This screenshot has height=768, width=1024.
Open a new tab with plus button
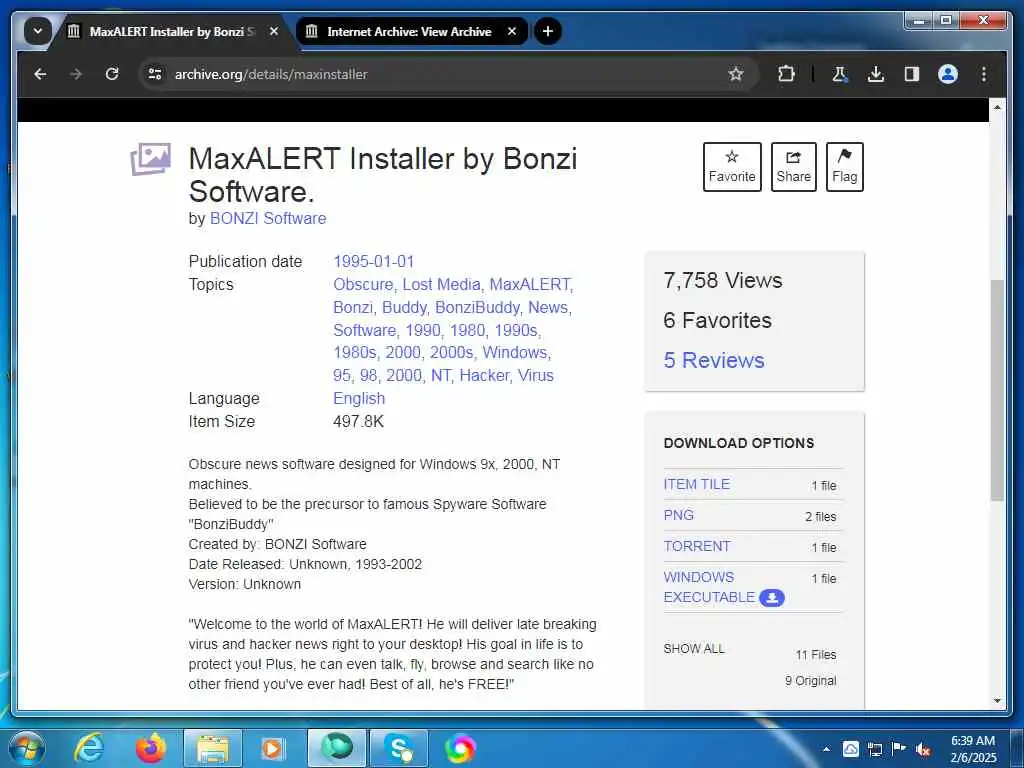[548, 31]
